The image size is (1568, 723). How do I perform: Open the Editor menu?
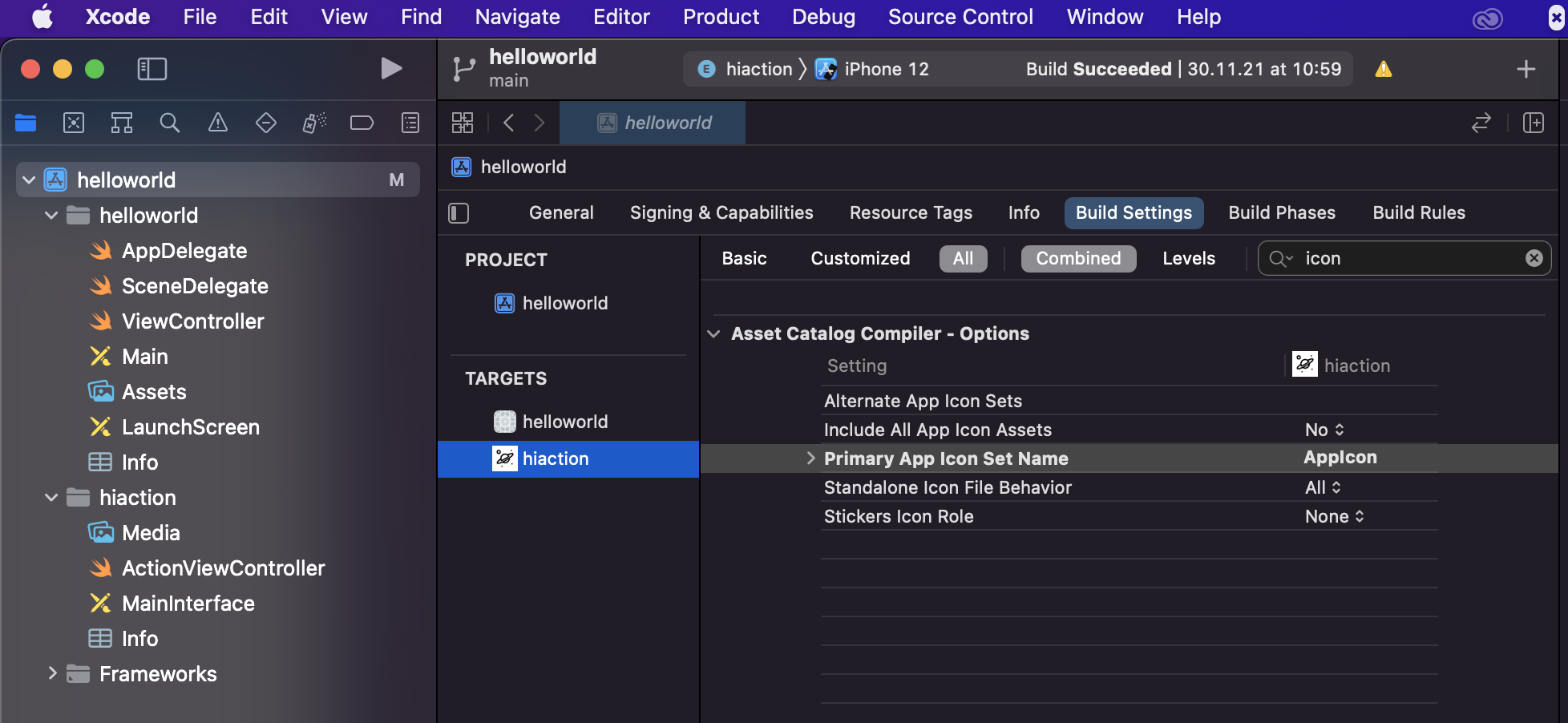[621, 17]
